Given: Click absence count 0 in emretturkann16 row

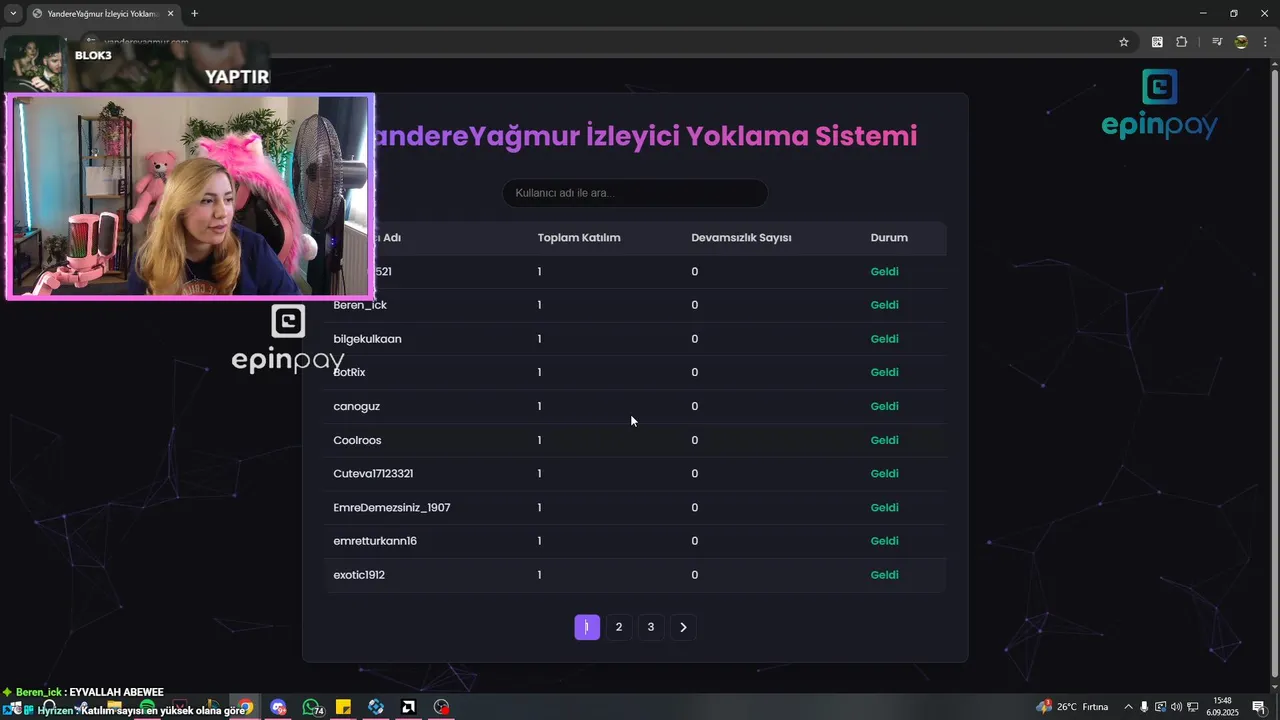Looking at the screenshot, I should (695, 541).
